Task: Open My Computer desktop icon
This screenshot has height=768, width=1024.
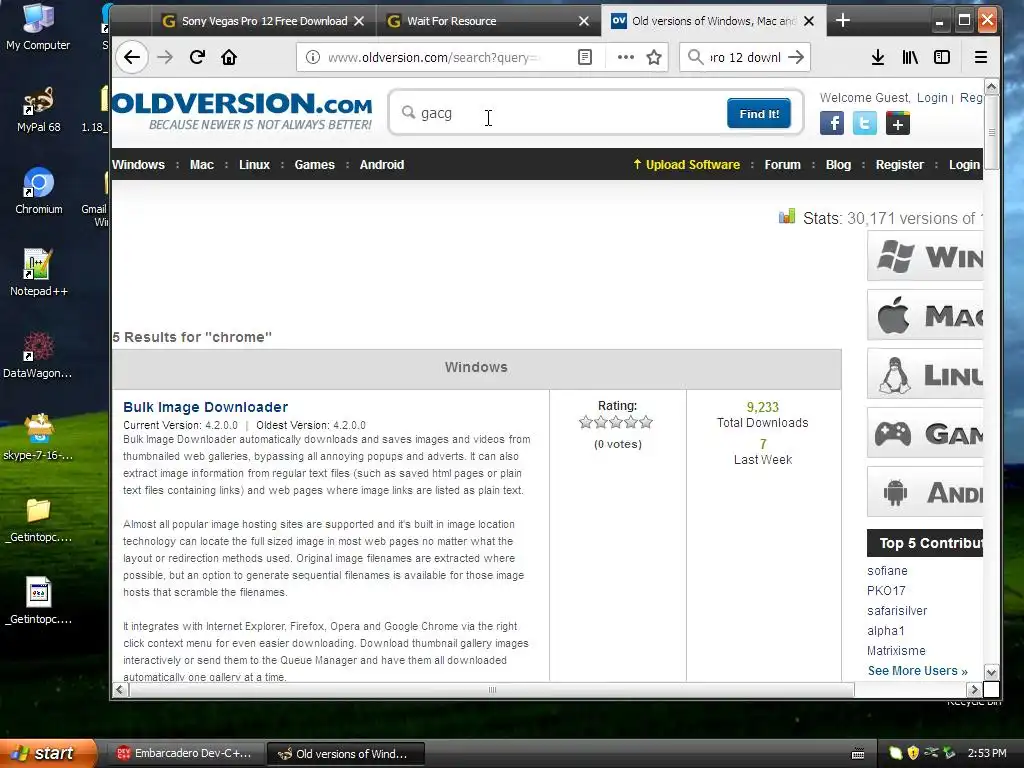Action: point(38,27)
